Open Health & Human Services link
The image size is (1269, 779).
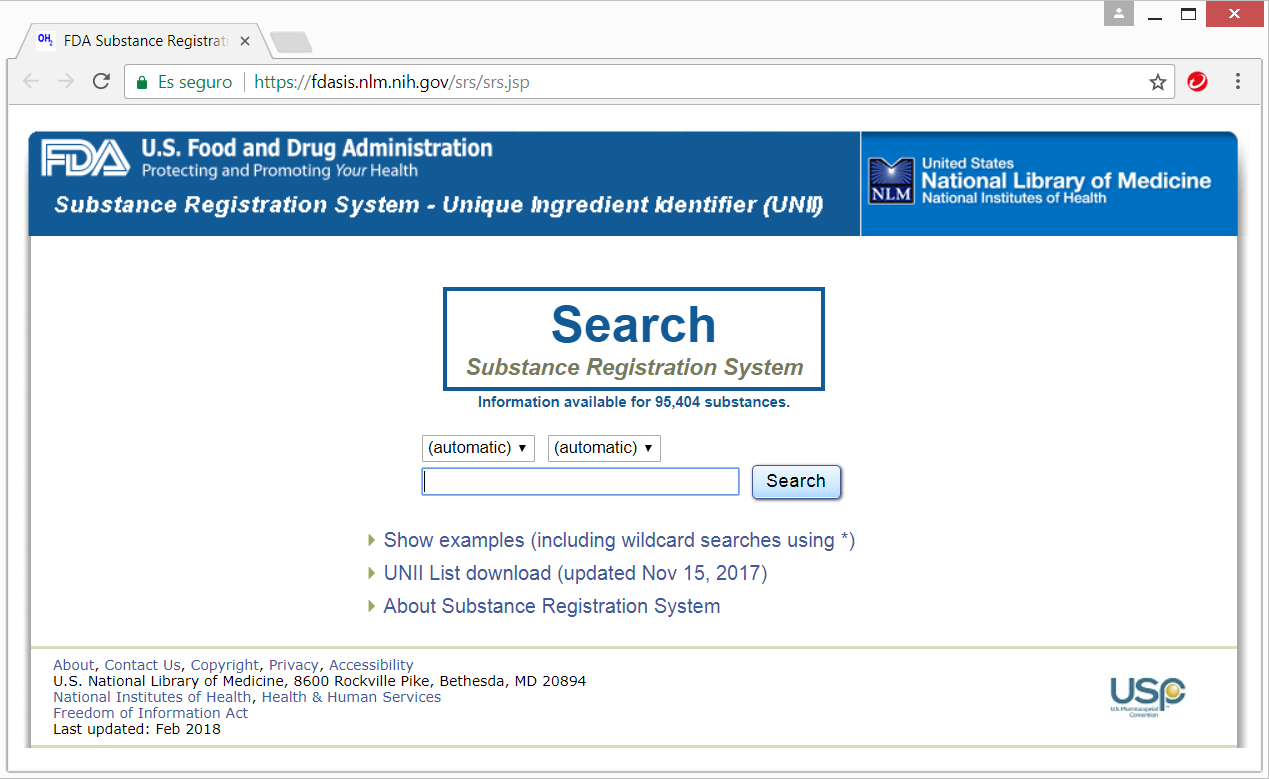pos(351,697)
